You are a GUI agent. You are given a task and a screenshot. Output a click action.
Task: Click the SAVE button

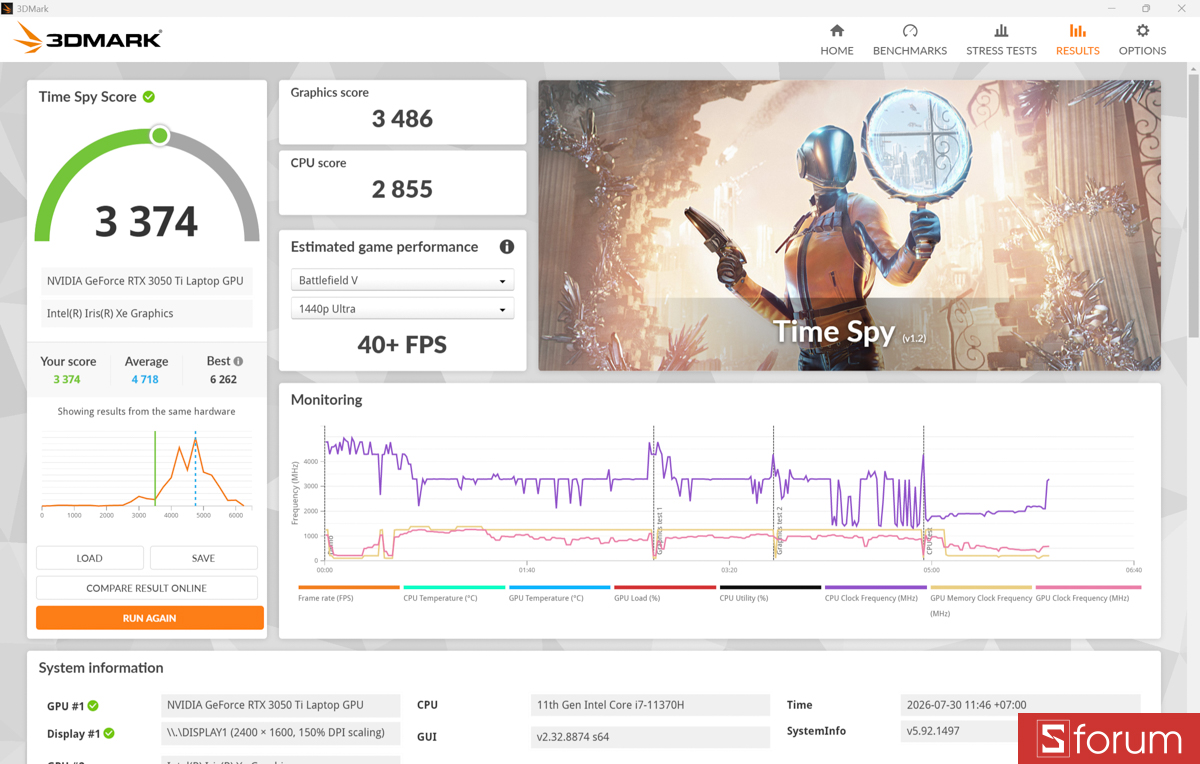pos(204,558)
